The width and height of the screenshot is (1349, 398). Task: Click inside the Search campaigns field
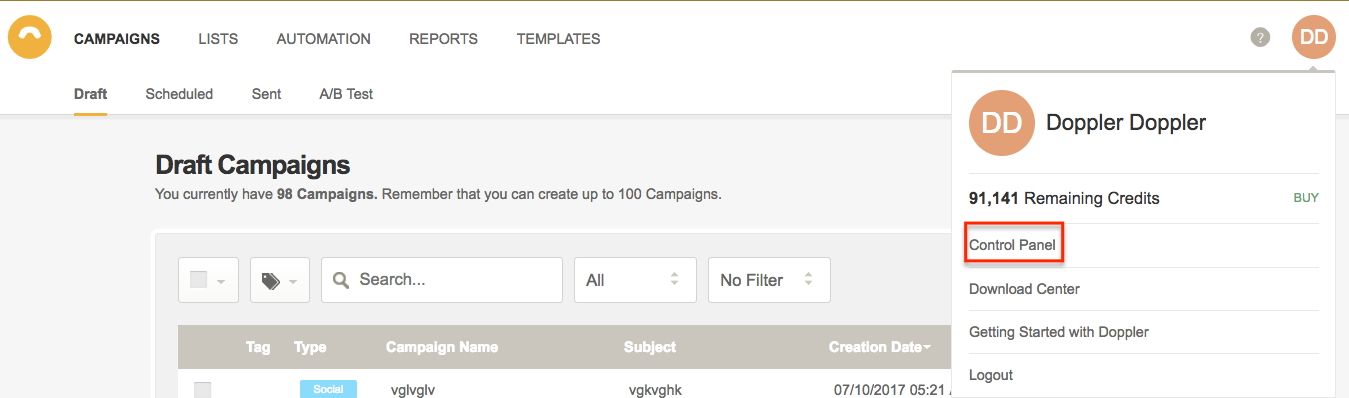(442, 280)
